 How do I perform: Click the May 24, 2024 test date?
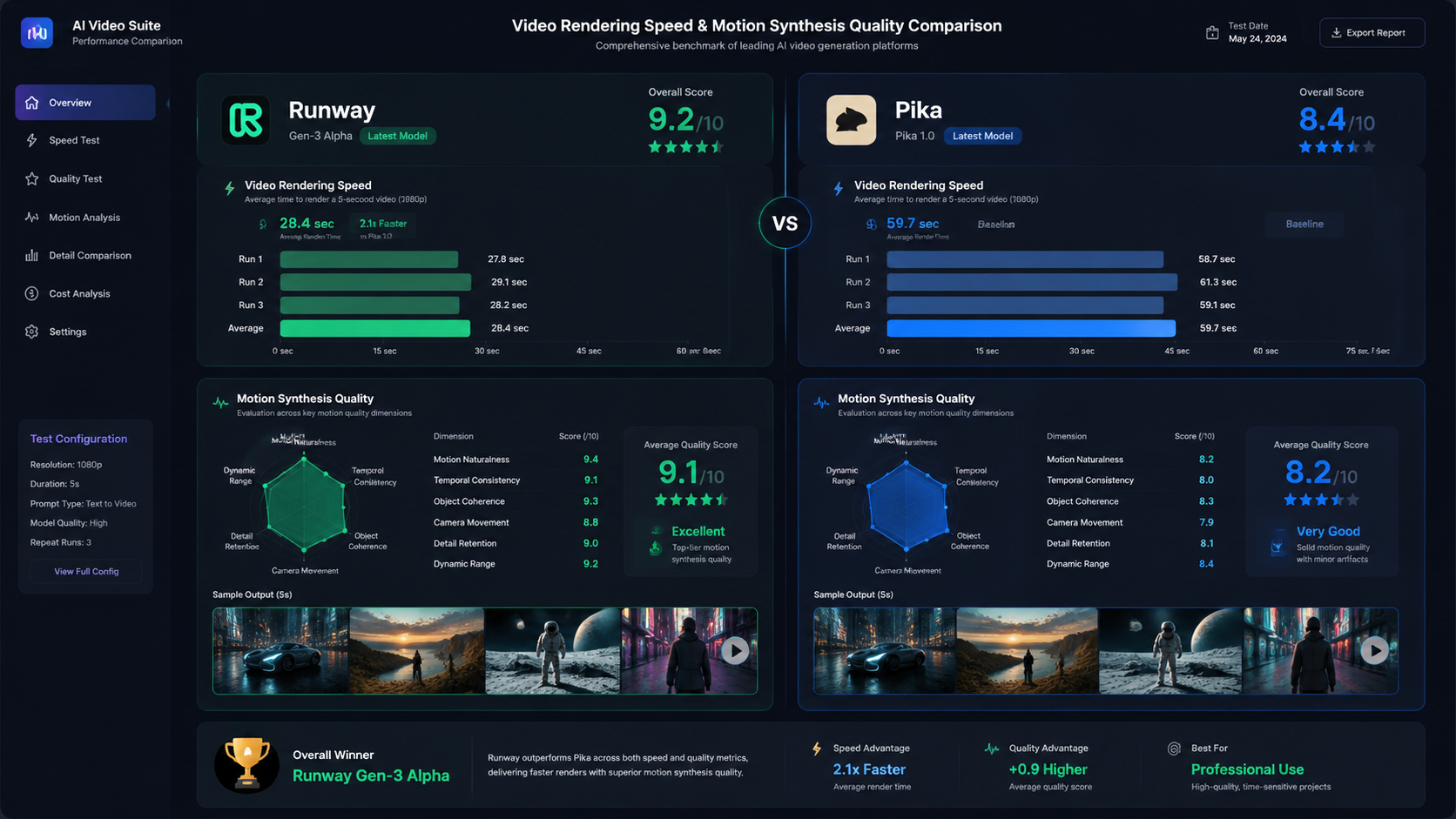pyautogui.click(x=1257, y=39)
